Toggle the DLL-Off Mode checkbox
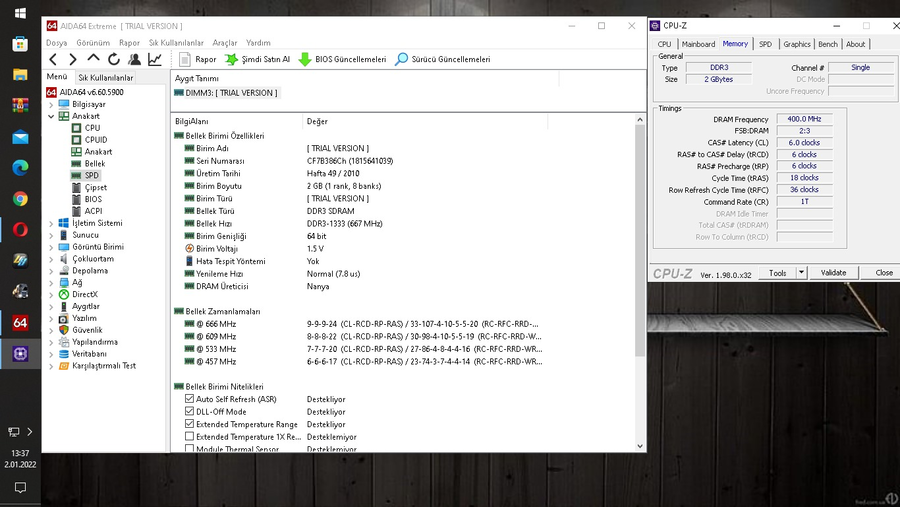Viewport: 900px width, 507px height. [189, 411]
